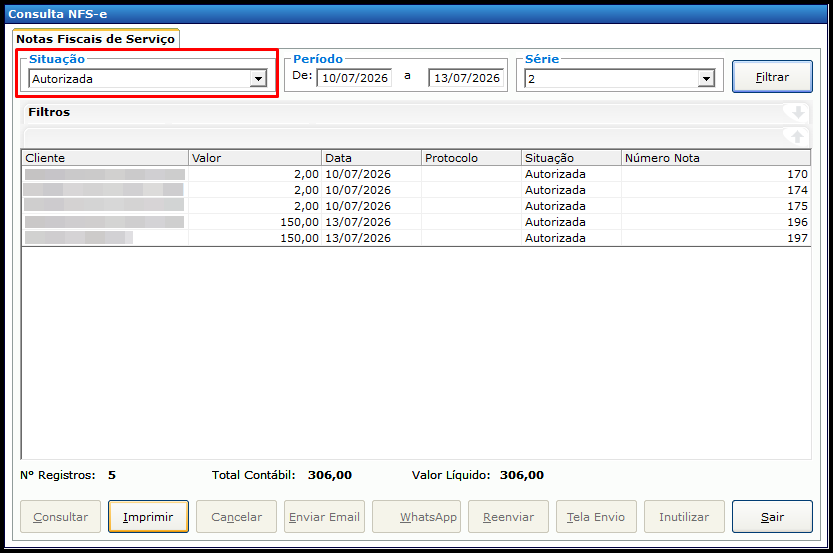Sort the table by the Cliente column header

(105, 158)
